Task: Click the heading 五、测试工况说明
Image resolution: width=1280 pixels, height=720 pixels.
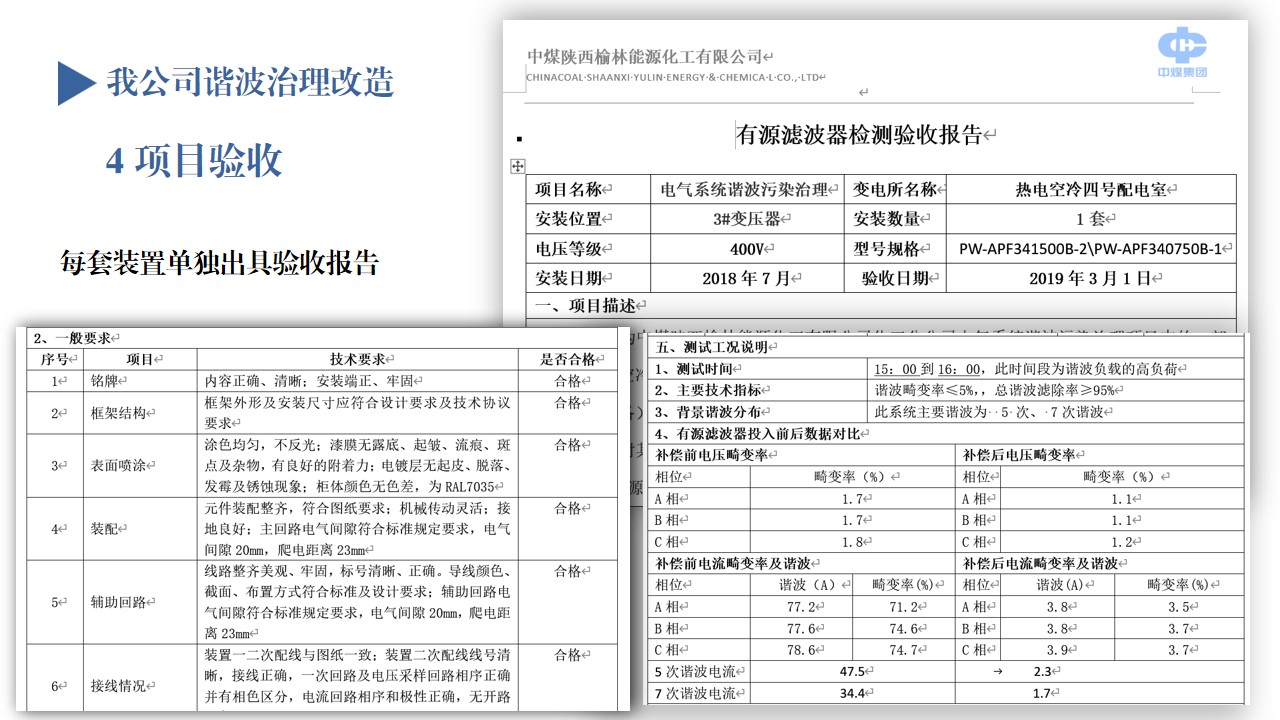Action: click(715, 347)
